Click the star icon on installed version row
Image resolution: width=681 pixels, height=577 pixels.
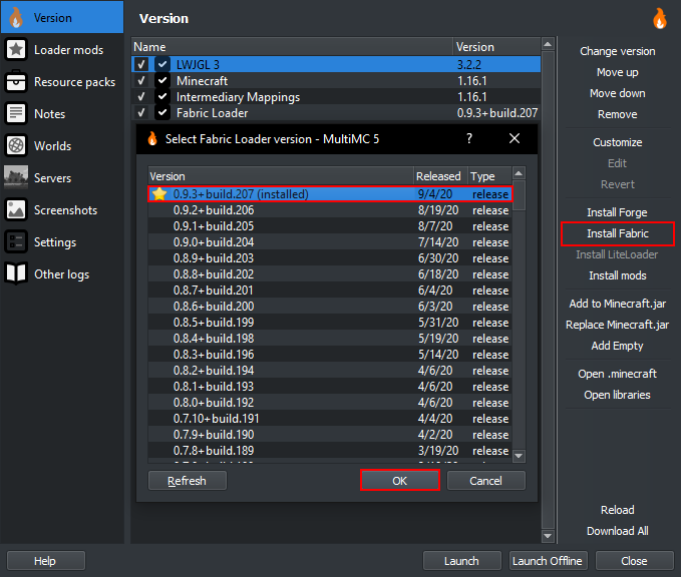pyautogui.click(x=160, y=194)
